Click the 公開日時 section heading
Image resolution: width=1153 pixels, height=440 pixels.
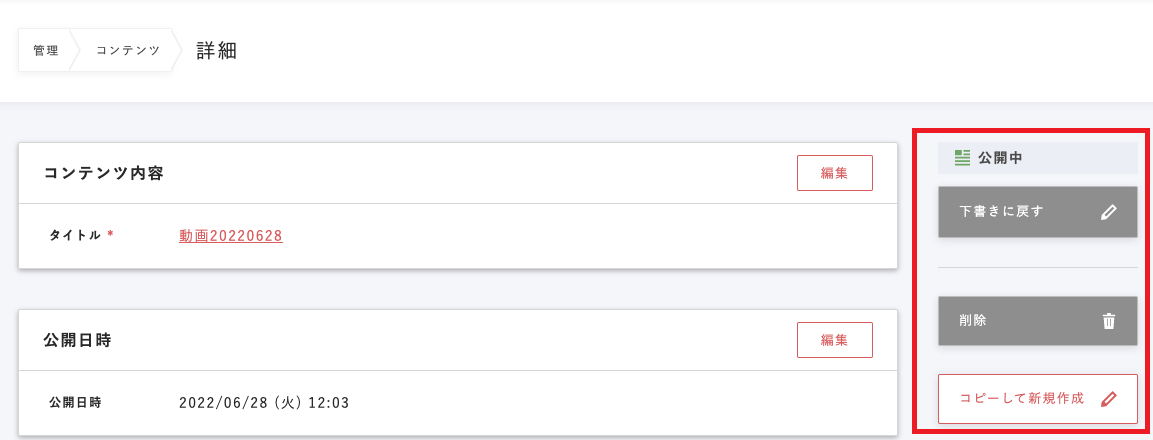coord(77,340)
